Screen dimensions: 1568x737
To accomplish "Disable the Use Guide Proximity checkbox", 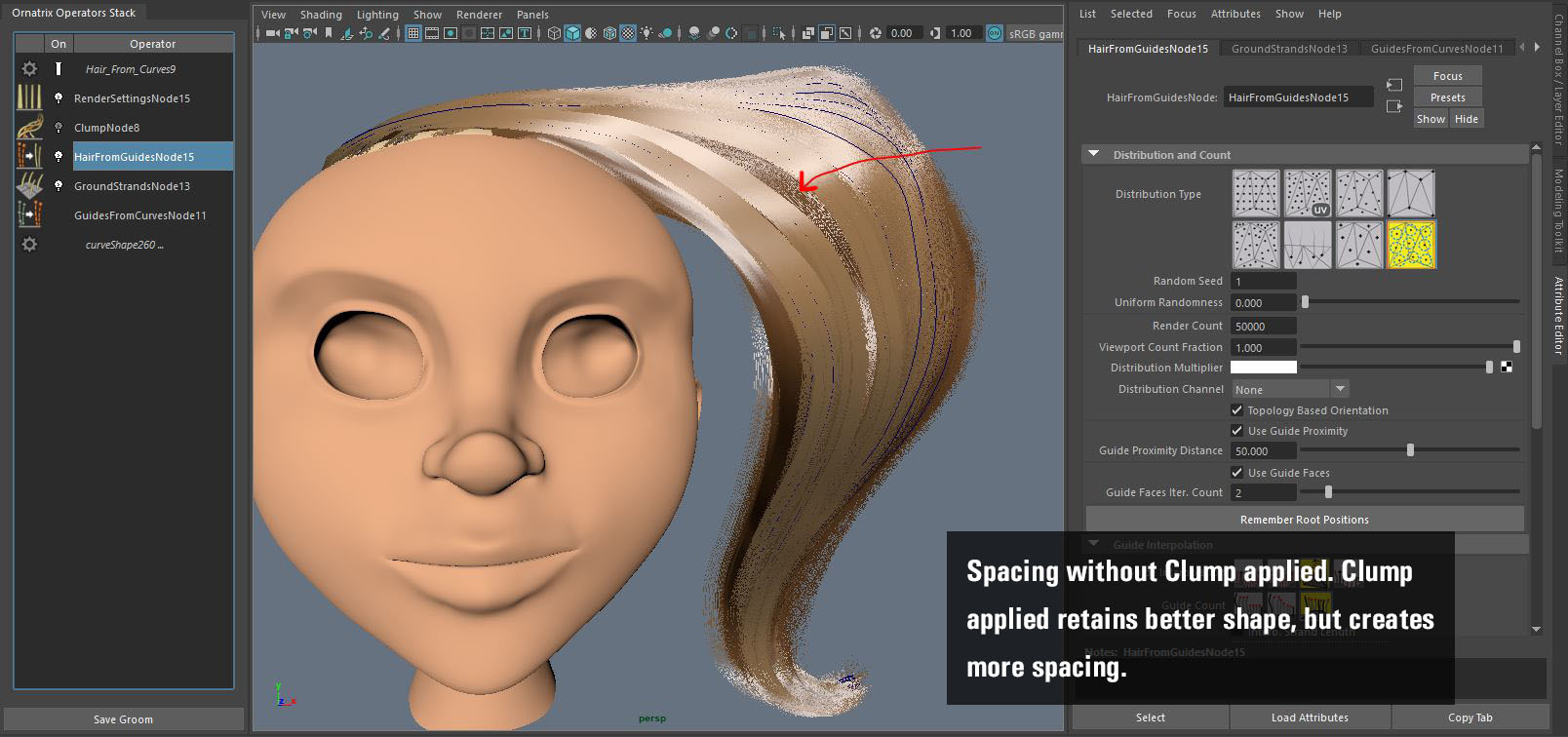I will pos(1236,431).
